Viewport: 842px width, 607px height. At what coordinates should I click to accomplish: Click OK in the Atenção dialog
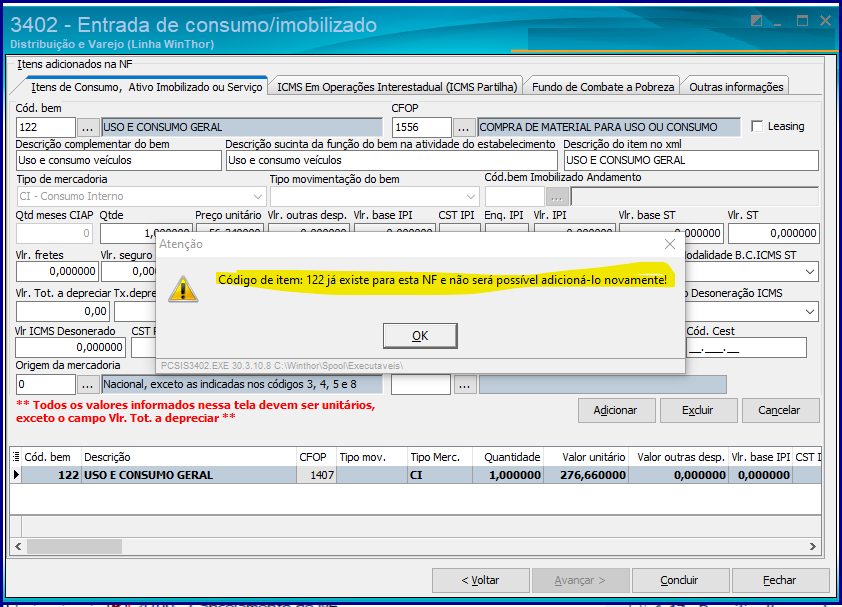[420, 336]
